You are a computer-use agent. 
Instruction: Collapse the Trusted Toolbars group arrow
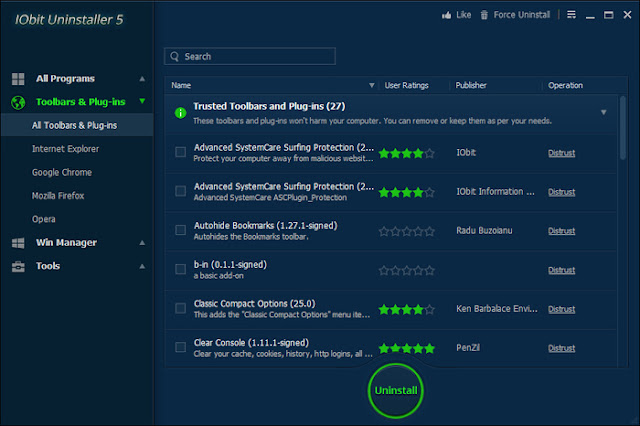604,112
